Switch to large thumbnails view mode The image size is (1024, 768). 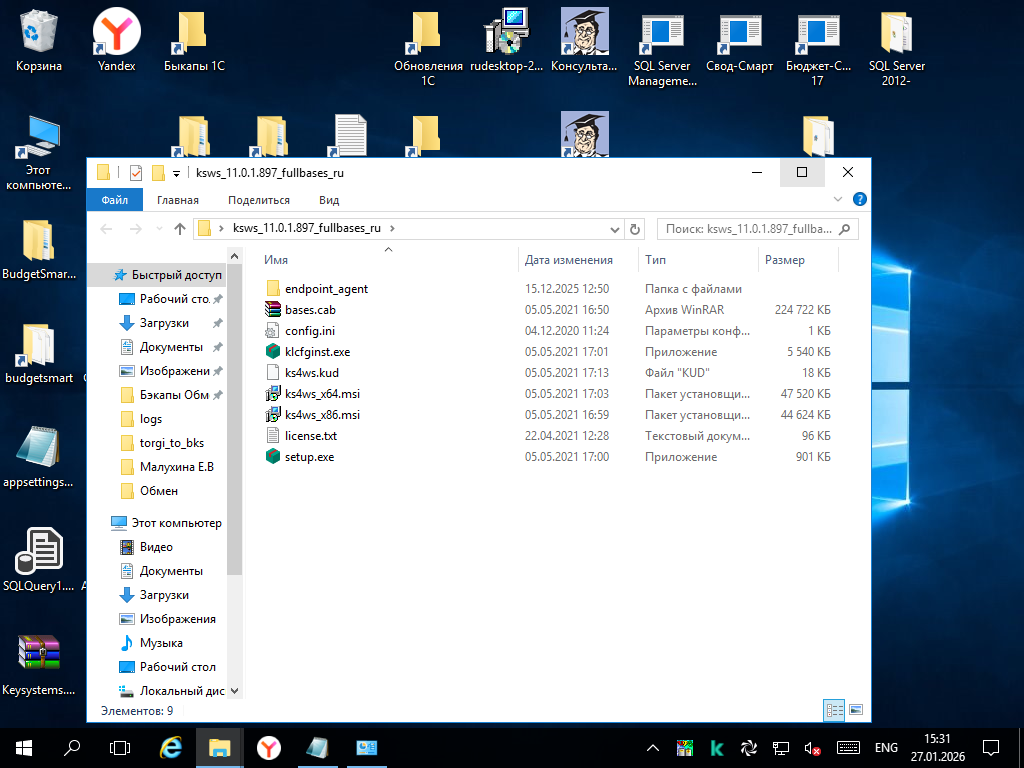(x=855, y=710)
